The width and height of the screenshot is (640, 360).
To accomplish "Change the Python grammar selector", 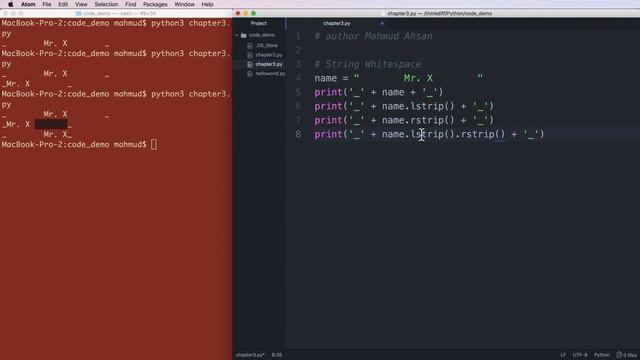I will [602, 355].
